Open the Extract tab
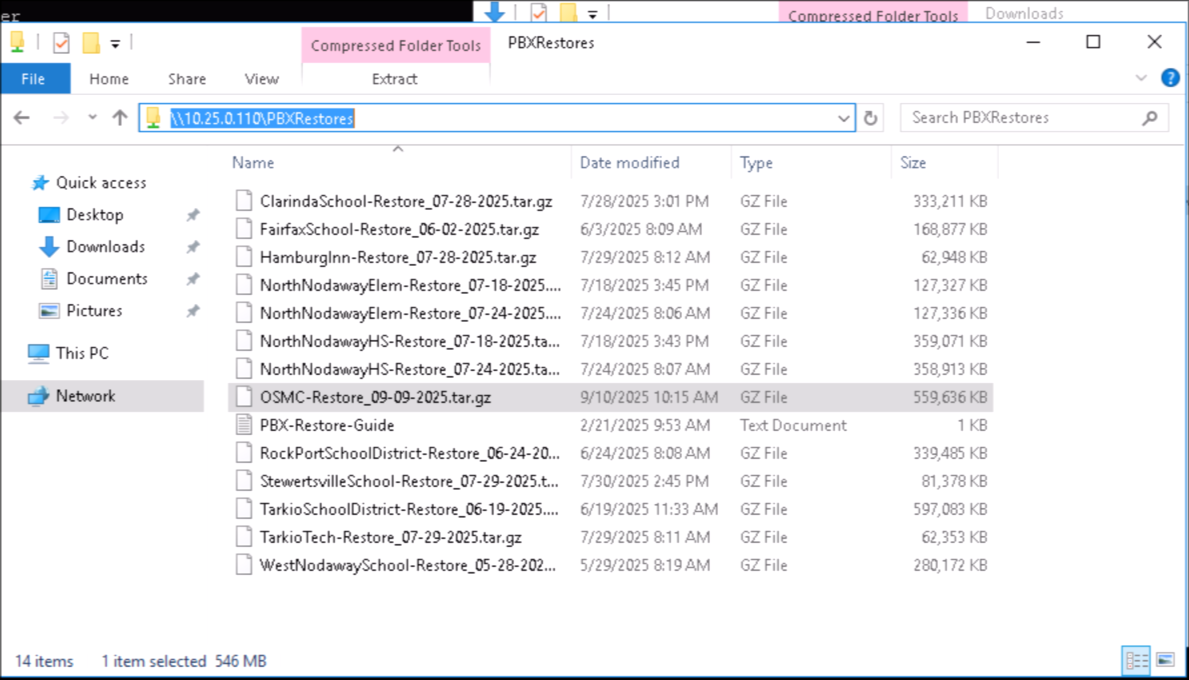Screen dimensions: 1189x680 pos(394,79)
